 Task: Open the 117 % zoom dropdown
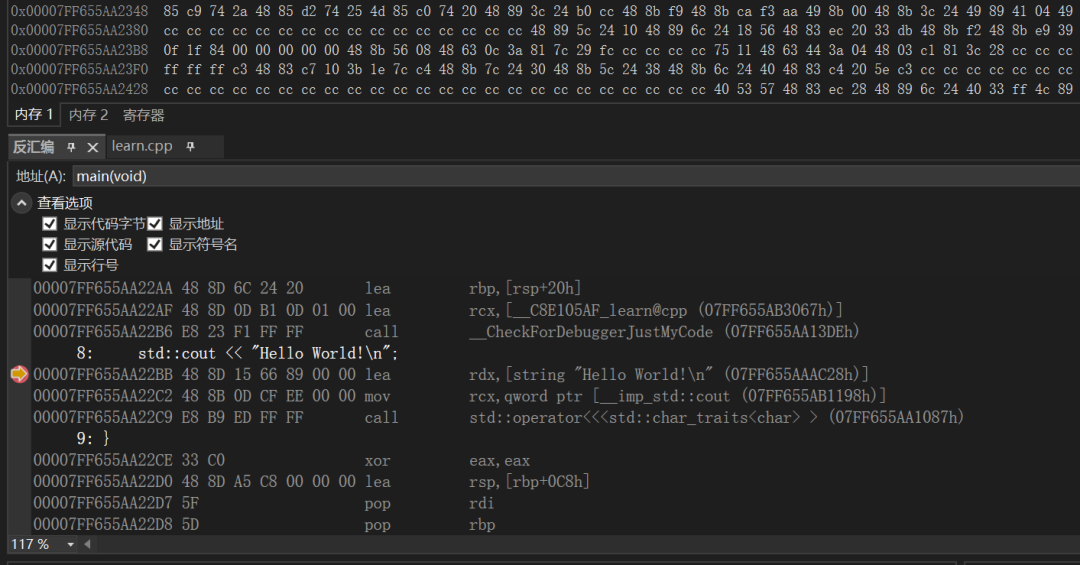coord(70,544)
